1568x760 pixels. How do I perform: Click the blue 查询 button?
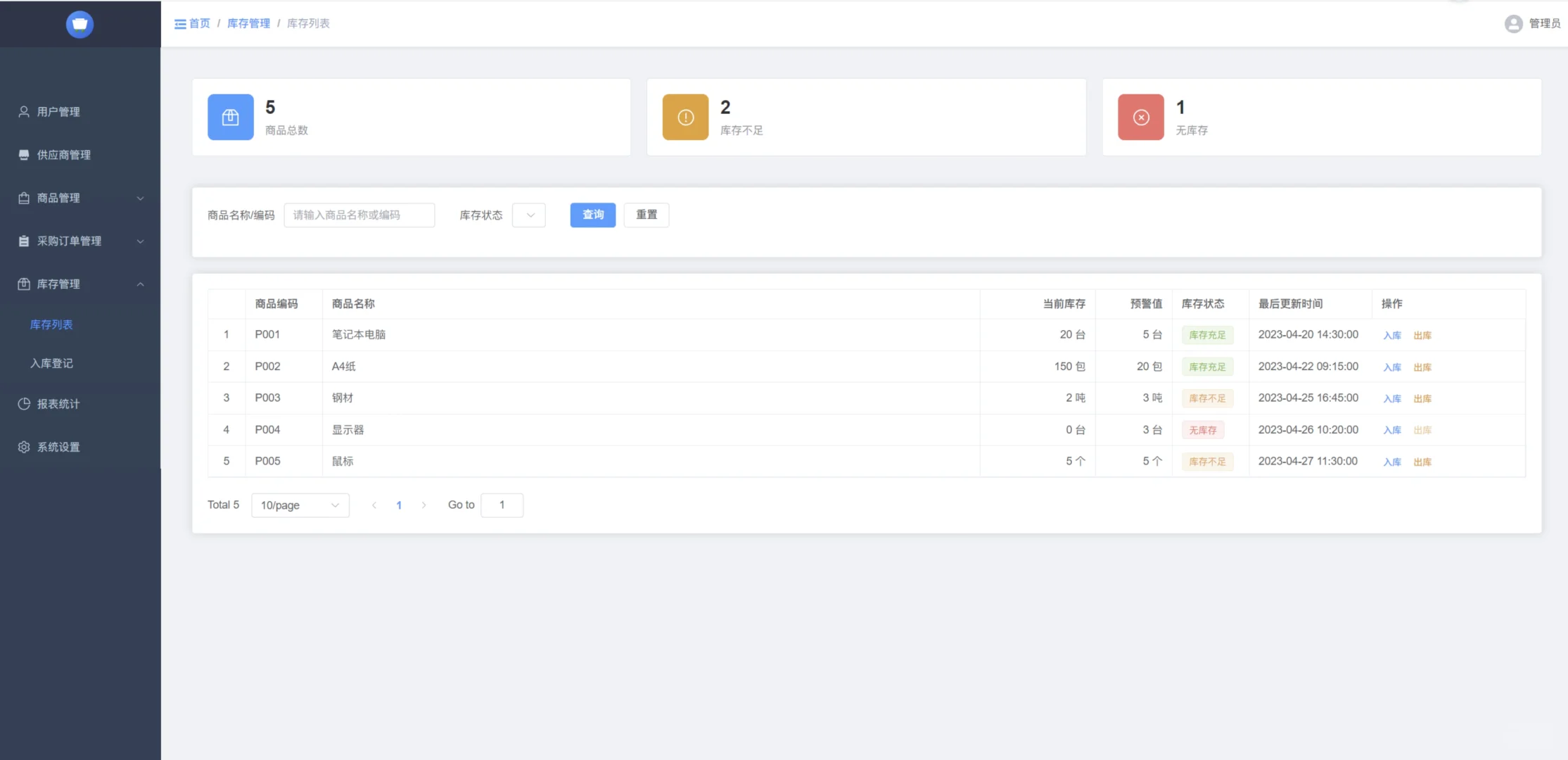click(592, 215)
